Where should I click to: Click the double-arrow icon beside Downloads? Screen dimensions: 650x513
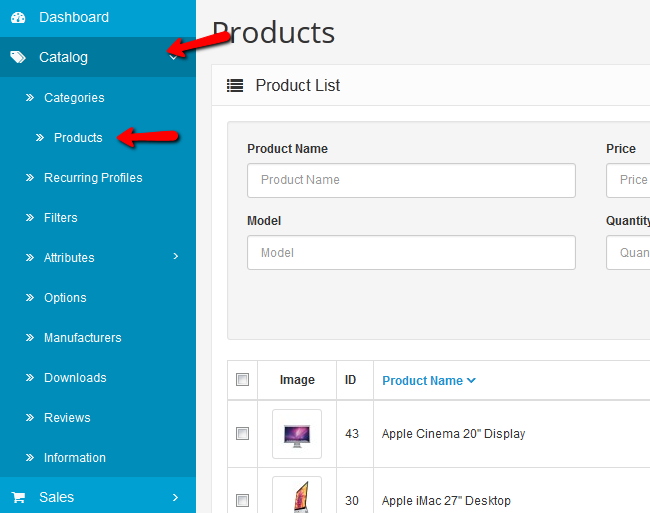click(x=30, y=378)
